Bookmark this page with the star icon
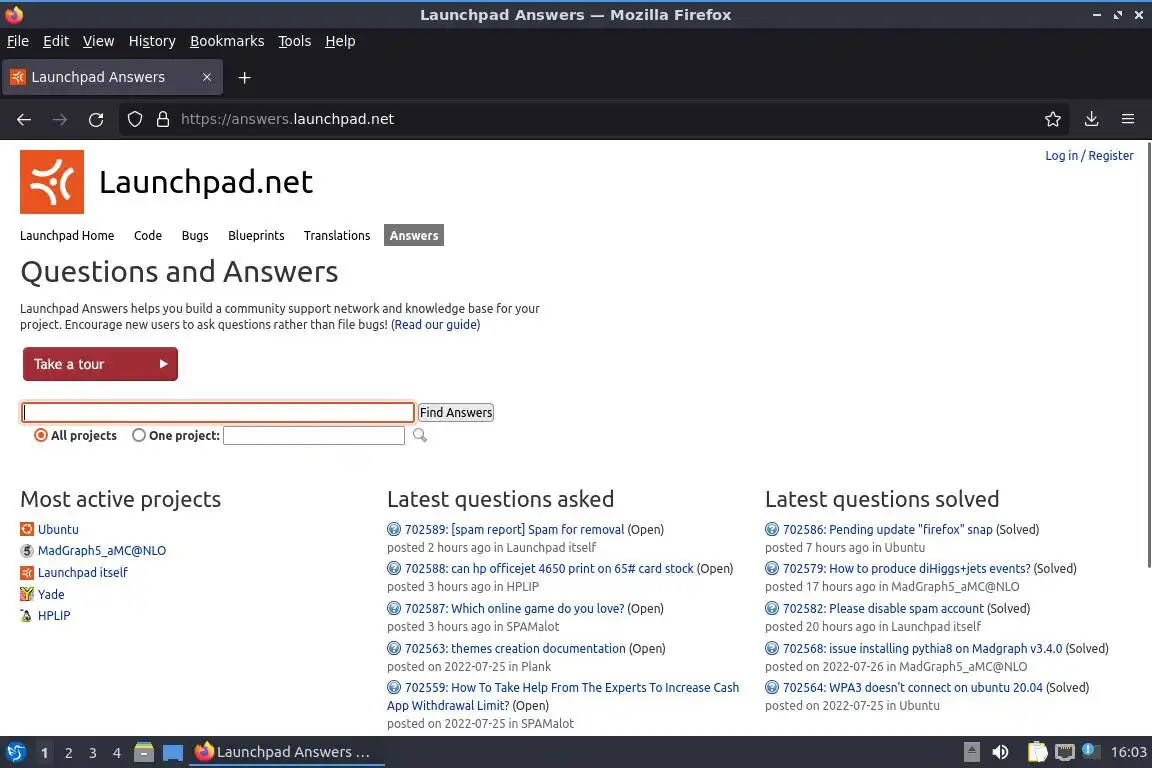This screenshot has width=1152, height=768. [x=1053, y=119]
